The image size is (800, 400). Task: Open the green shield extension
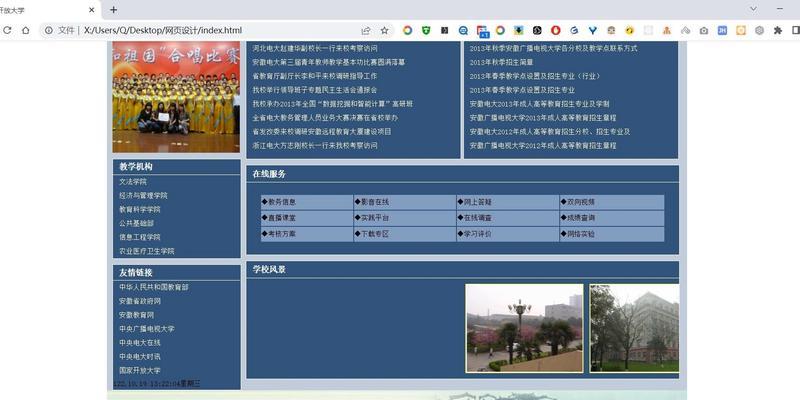click(426, 31)
